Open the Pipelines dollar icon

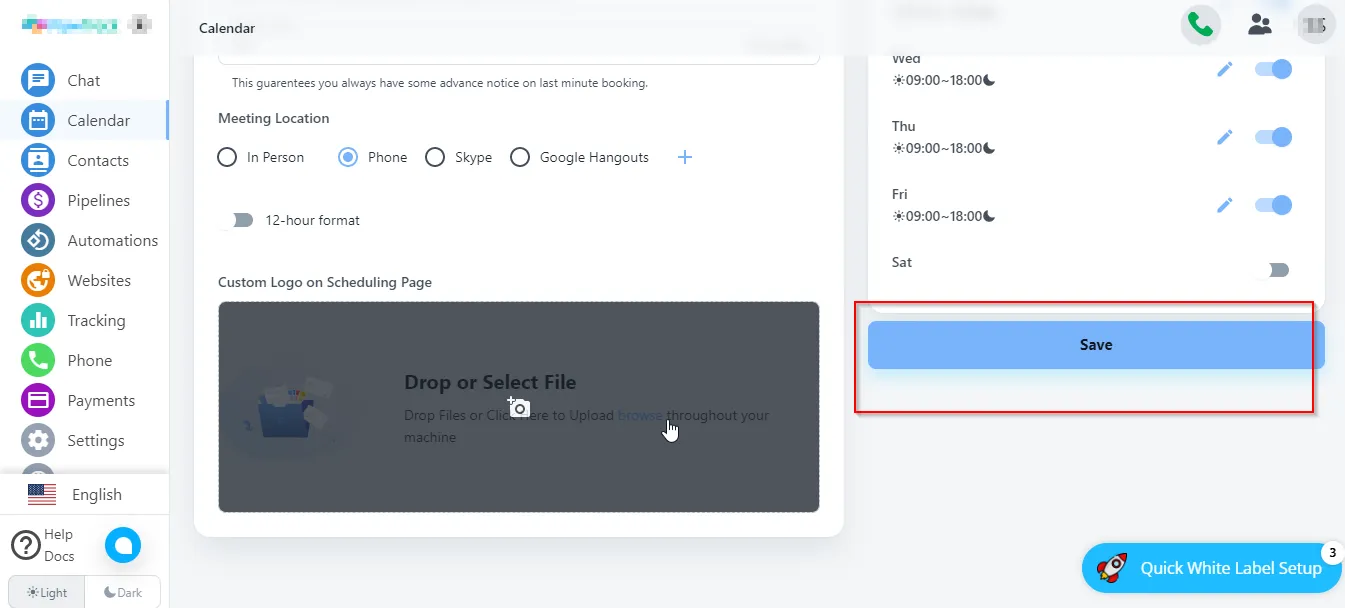point(38,200)
